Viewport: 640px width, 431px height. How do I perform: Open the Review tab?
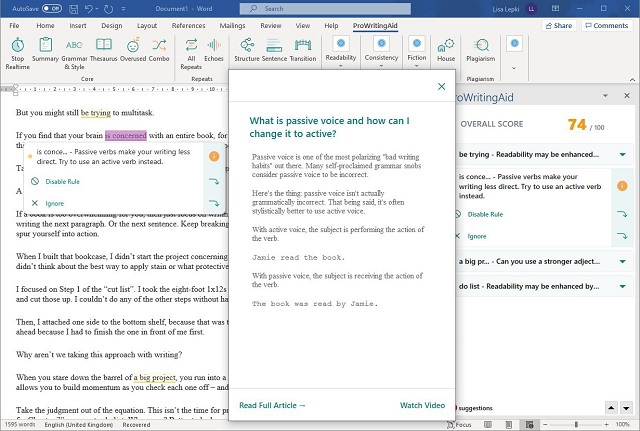pos(271,25)
